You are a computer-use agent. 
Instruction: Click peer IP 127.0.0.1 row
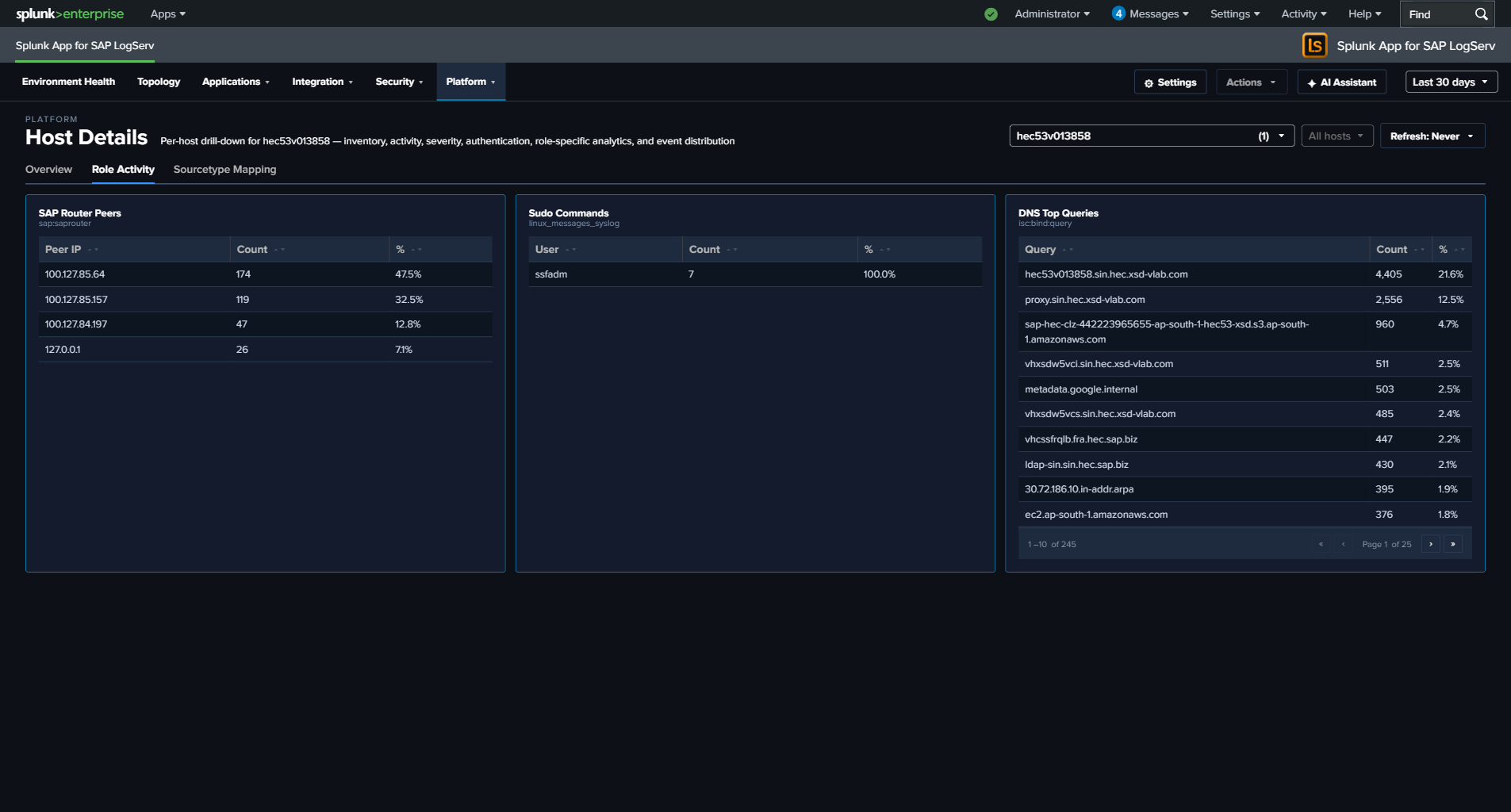click(265, 350)
